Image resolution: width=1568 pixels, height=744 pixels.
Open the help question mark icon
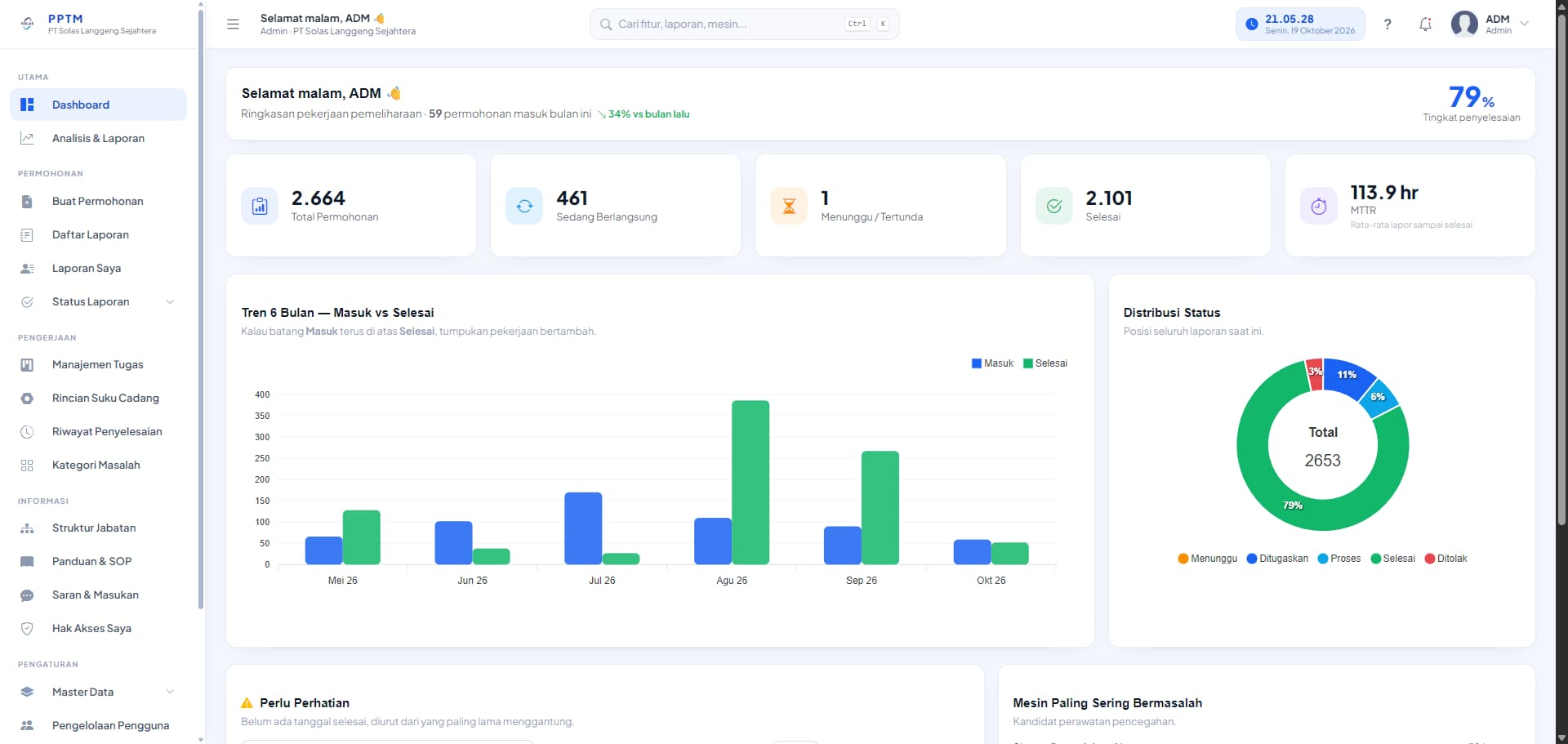coord(1388,25)
